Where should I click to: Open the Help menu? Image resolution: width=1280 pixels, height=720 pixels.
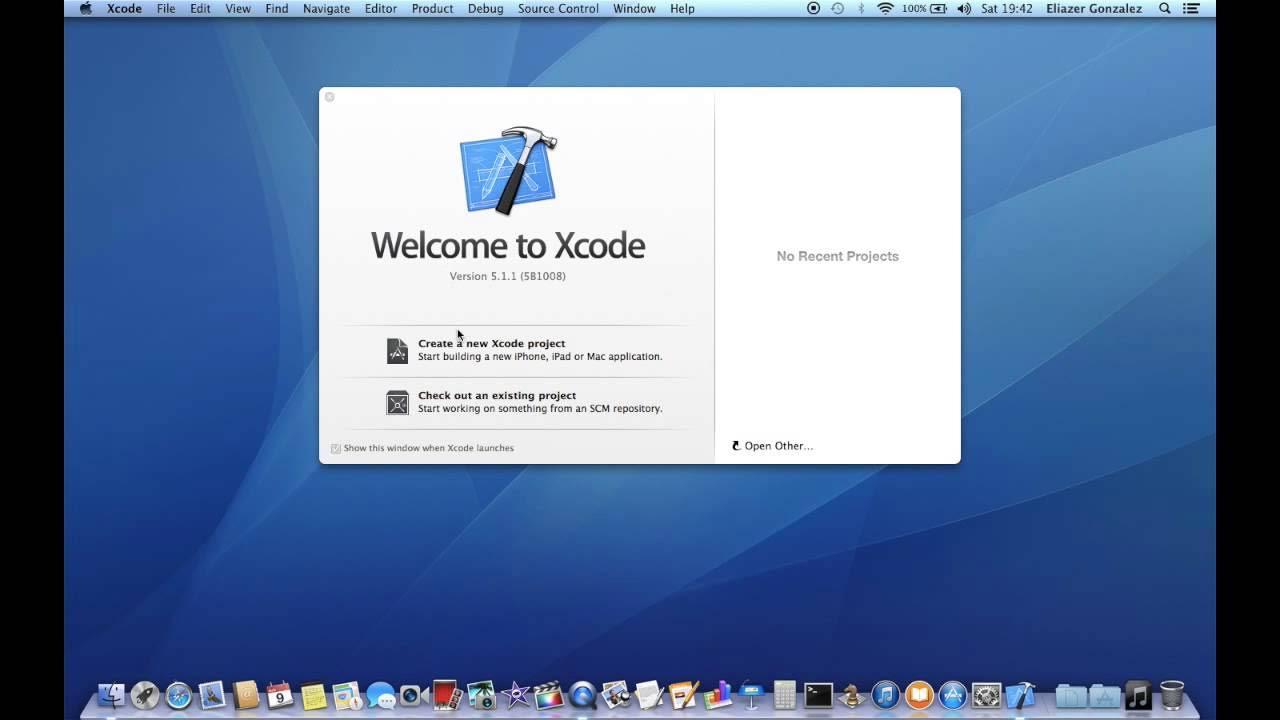click(682, 8)
